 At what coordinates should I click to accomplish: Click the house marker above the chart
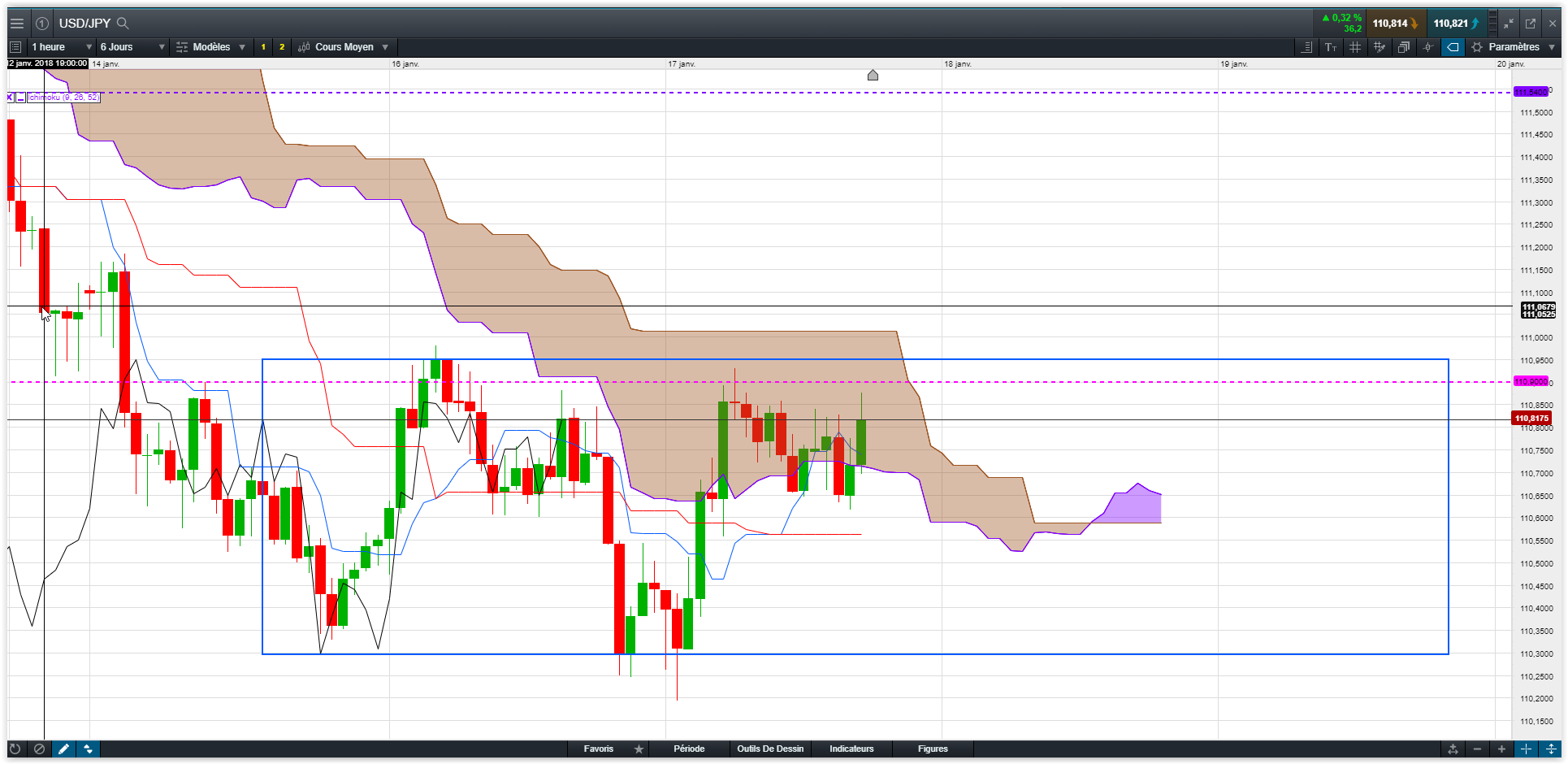pyautogui.click(x=873, y=76)
